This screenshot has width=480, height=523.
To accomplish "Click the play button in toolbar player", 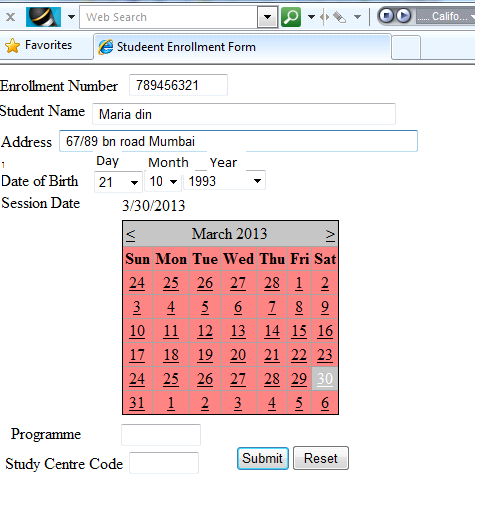I will tap(404, 16).
